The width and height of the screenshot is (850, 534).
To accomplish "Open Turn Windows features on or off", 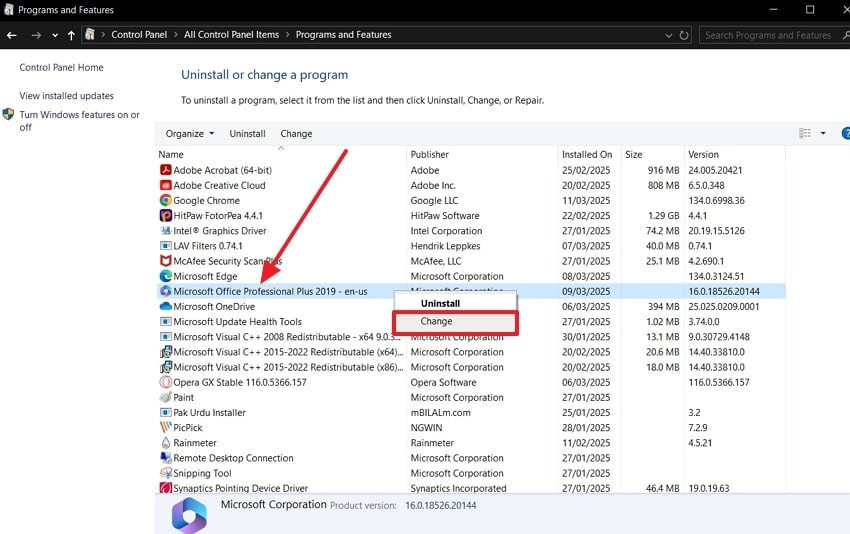I will [79, 121].
